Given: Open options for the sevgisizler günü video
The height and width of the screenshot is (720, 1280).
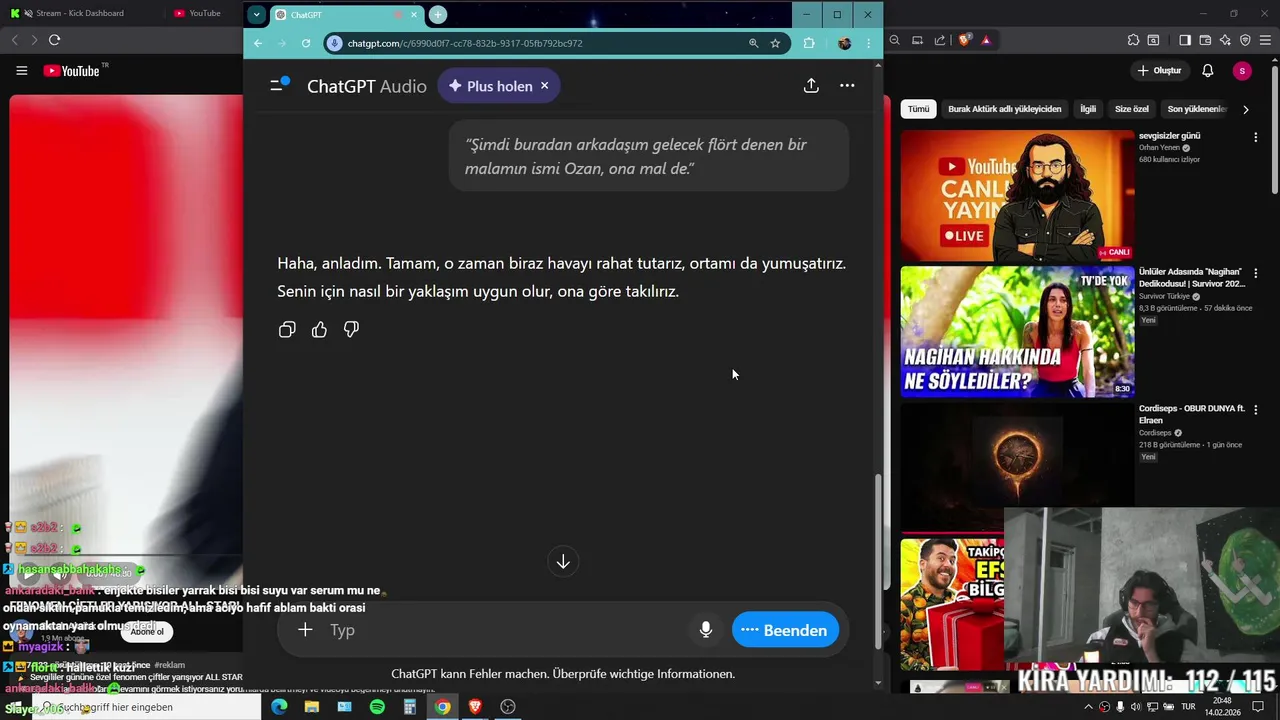Looking at the screenshot, I should pyautogui.click(x=1256, y=137).
